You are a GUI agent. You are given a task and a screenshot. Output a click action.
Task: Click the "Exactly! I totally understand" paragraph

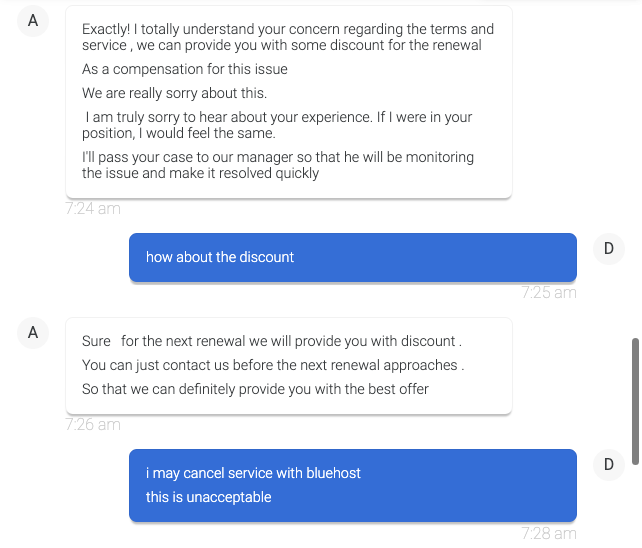click(288, 37)
